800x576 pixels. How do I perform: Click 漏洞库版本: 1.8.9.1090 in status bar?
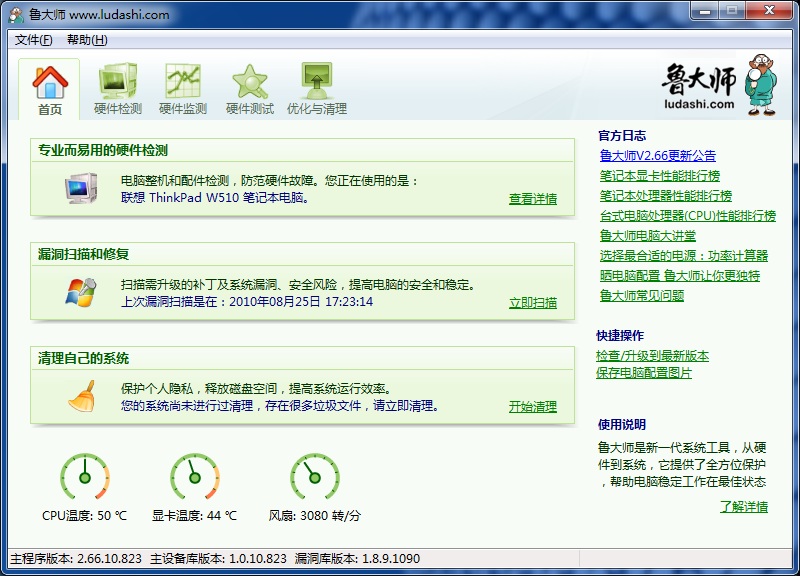tap(357, 559)
